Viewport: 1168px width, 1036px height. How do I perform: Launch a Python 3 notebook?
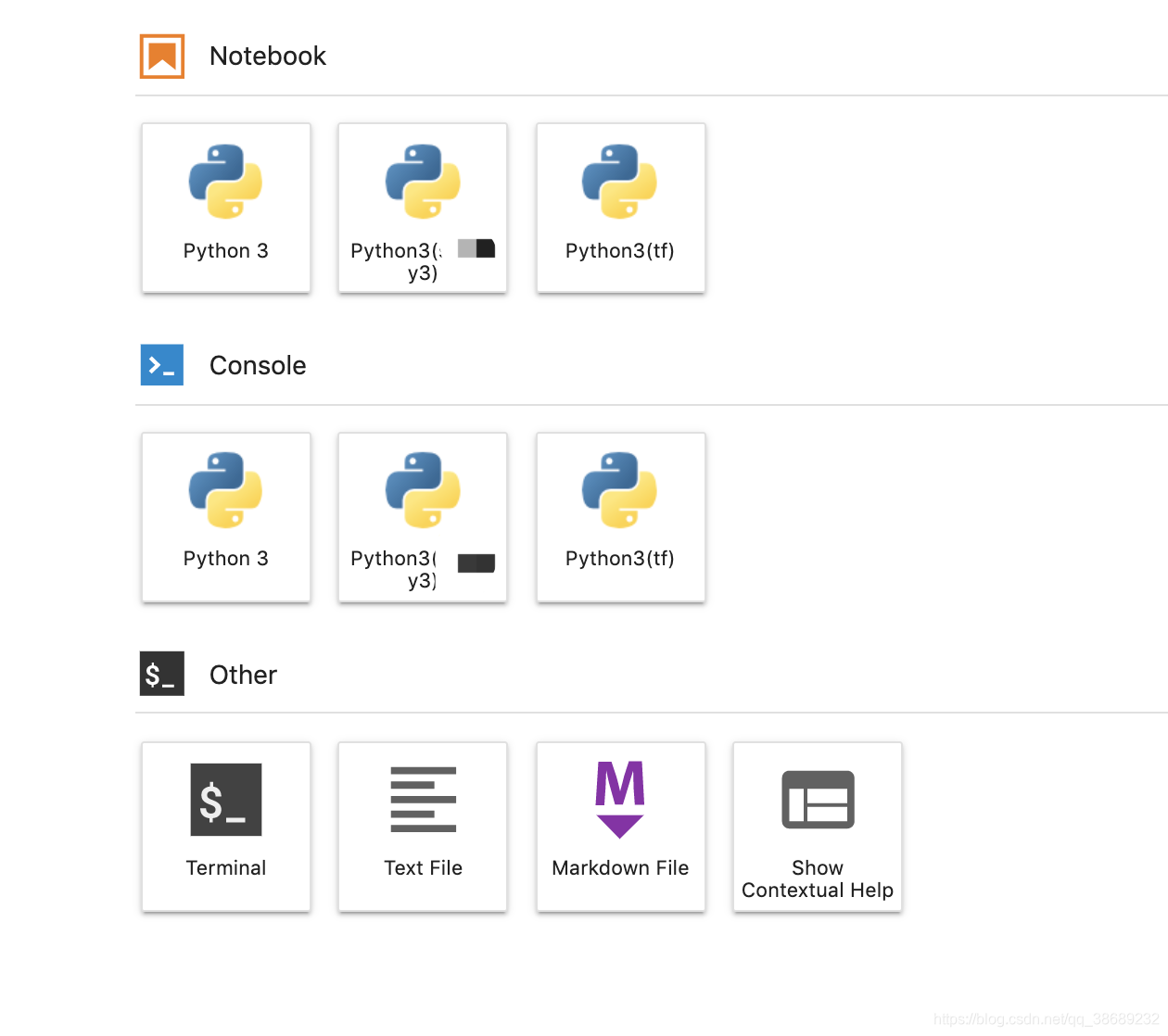coord(226,208)
